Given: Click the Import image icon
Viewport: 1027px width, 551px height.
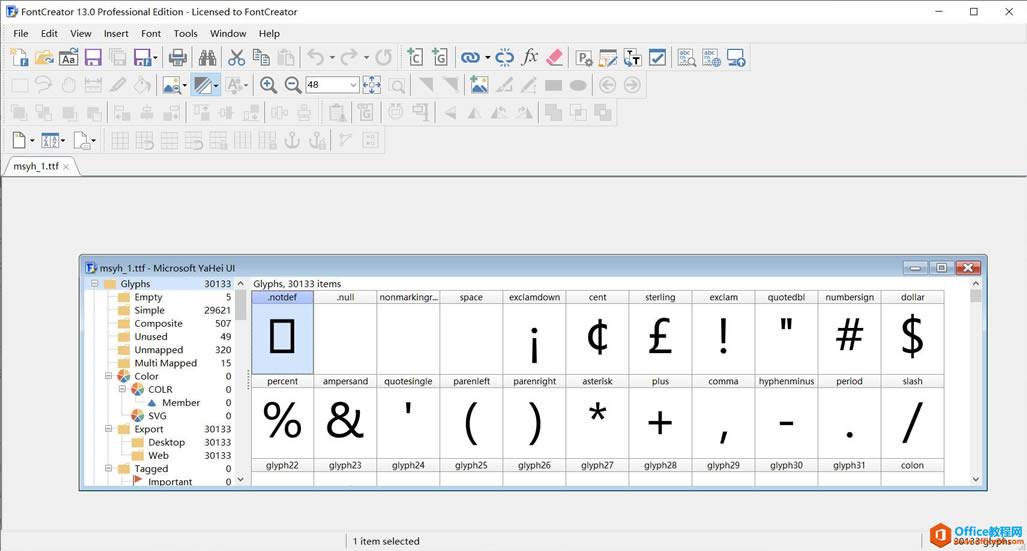Looking at the screenshot, I should coord(479,85).
